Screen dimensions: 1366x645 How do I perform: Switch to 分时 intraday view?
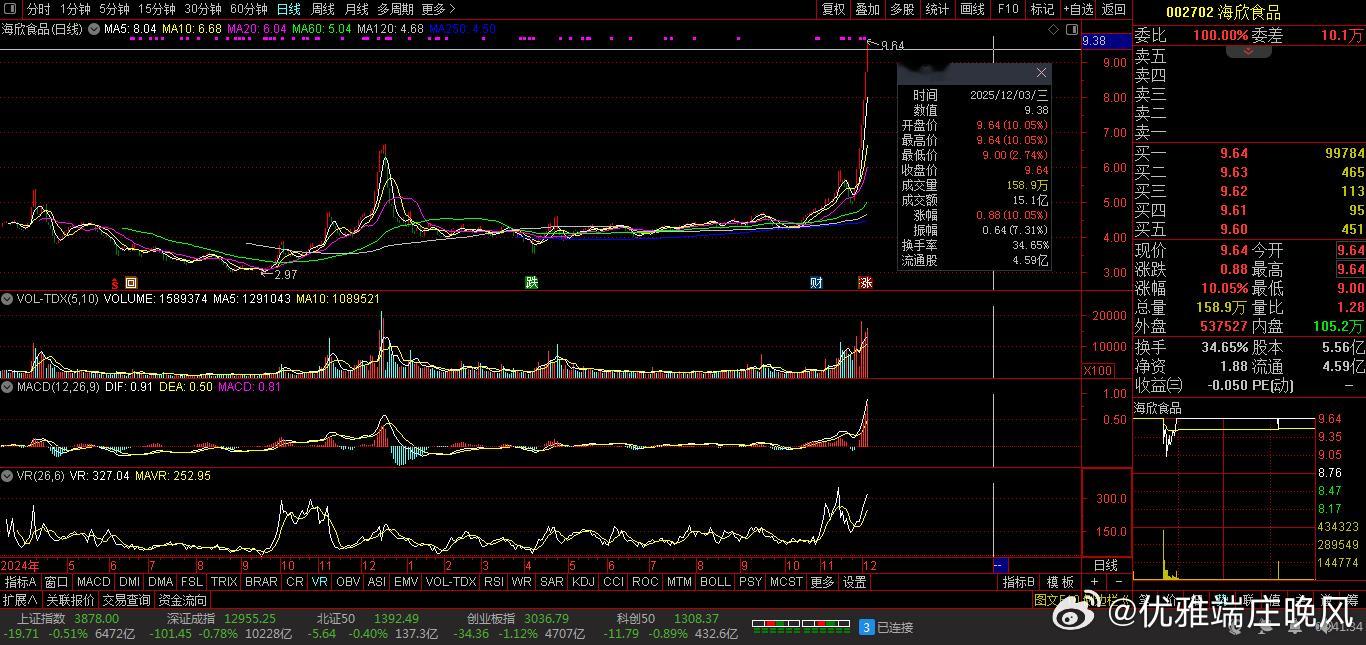pyautogui.click(x=38, y=9)
